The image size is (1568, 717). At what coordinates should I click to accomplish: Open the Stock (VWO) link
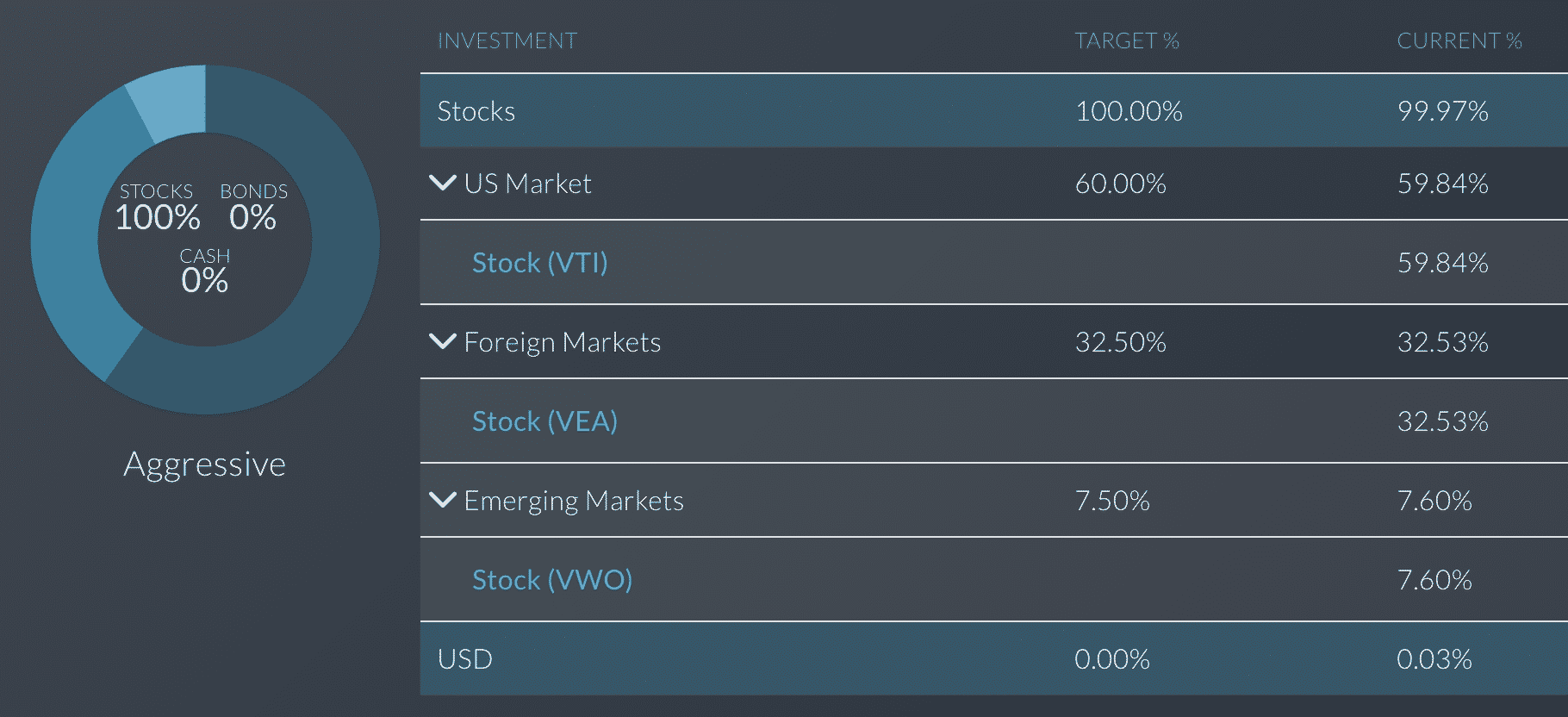coord(552,580)
